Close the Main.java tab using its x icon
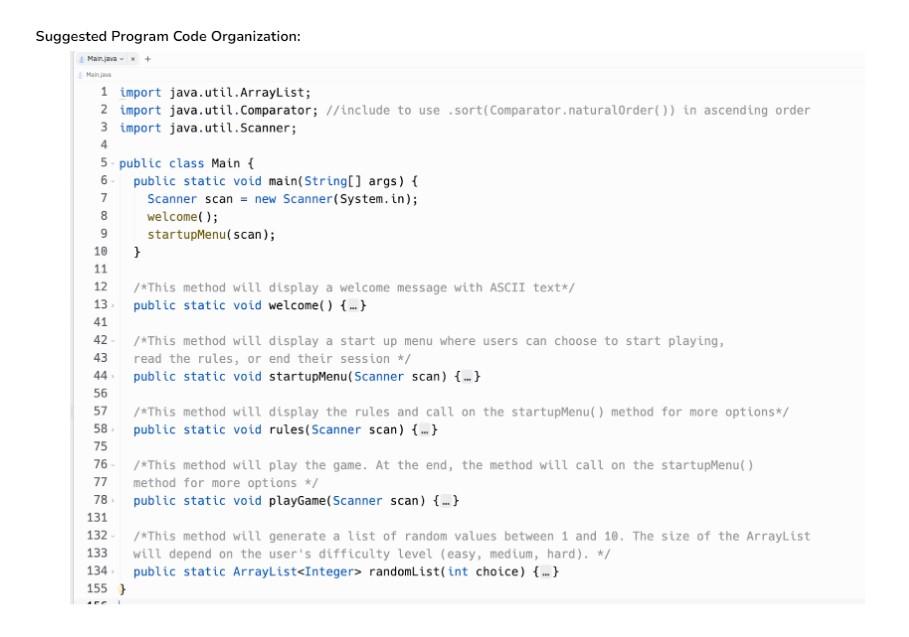909x637 pixels. (x=133, y=61)
